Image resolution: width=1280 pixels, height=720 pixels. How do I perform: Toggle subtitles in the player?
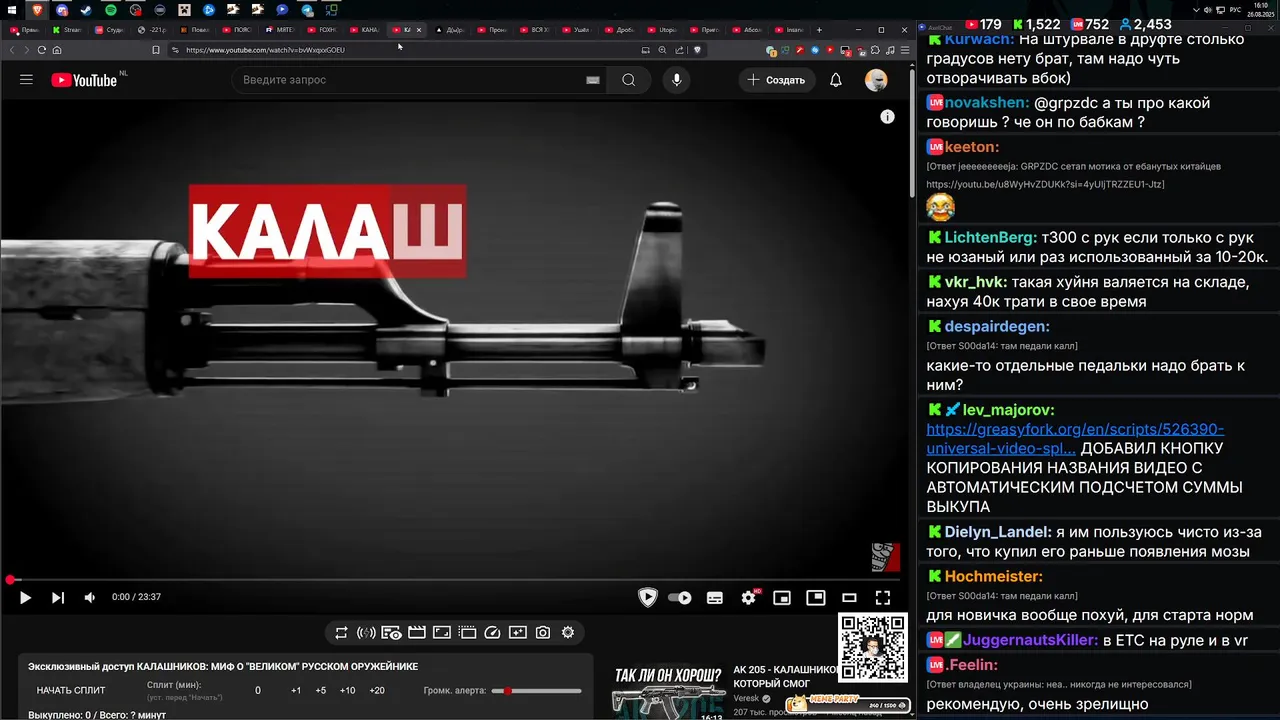point(715,598)
